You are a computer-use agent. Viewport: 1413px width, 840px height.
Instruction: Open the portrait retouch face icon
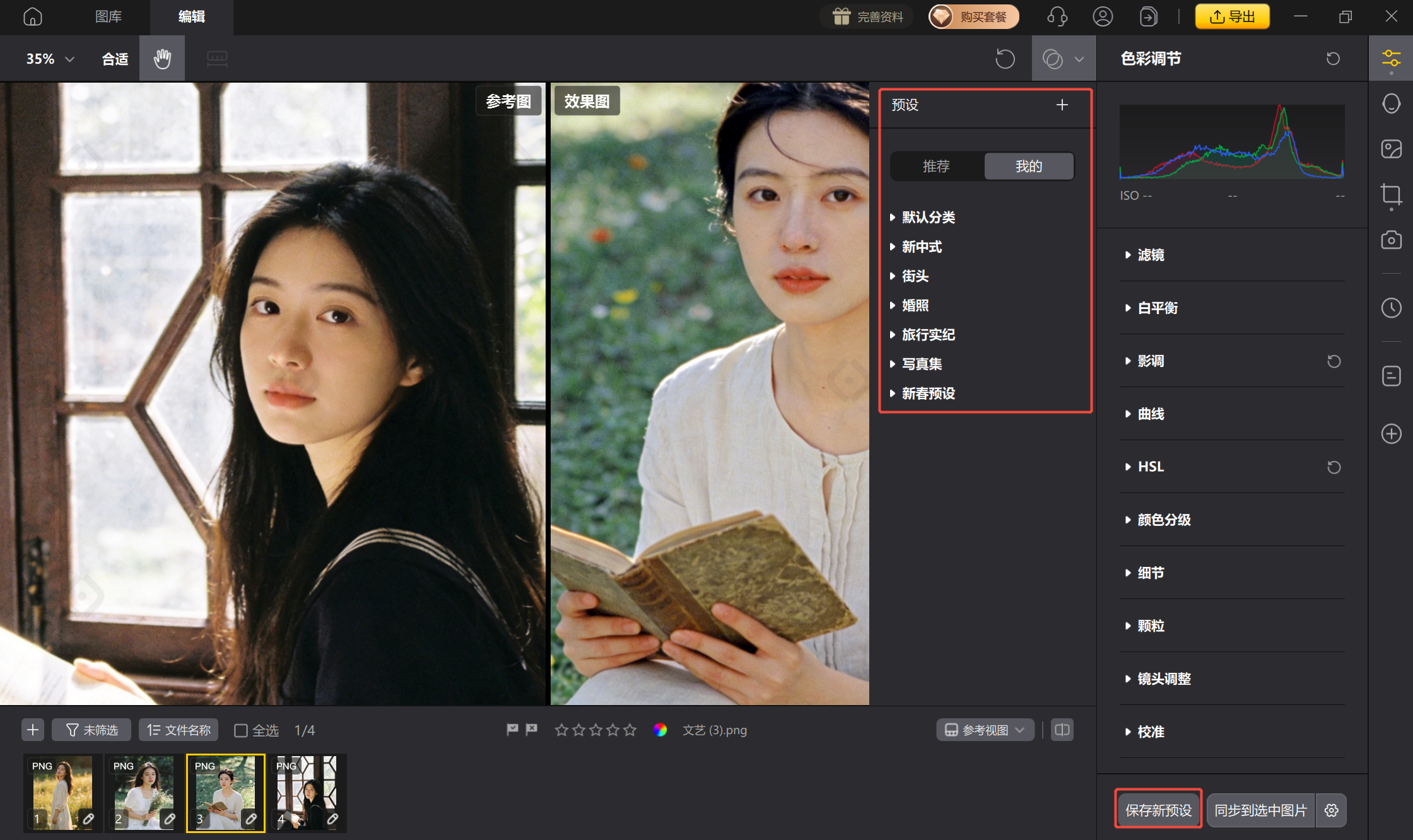[1391, 103]
